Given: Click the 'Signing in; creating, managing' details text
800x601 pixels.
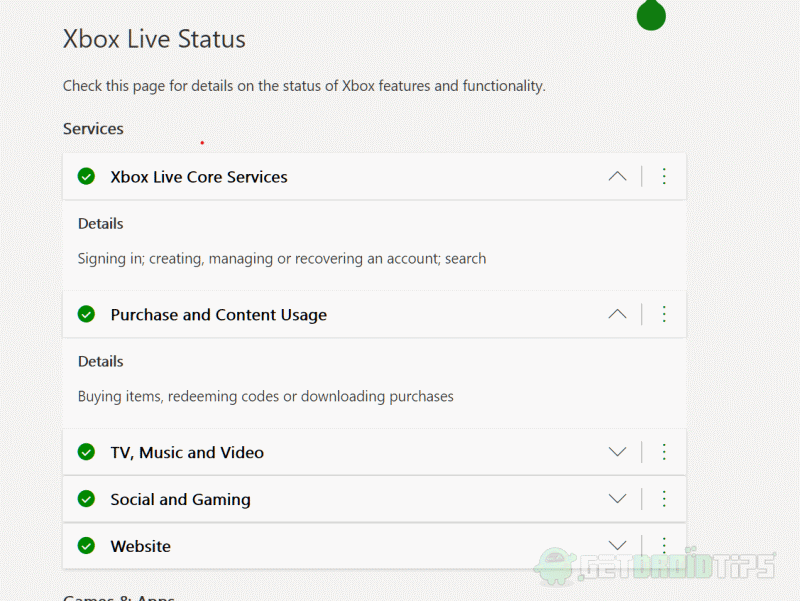Looking at the screenshot, I should (x=282, y=259).
